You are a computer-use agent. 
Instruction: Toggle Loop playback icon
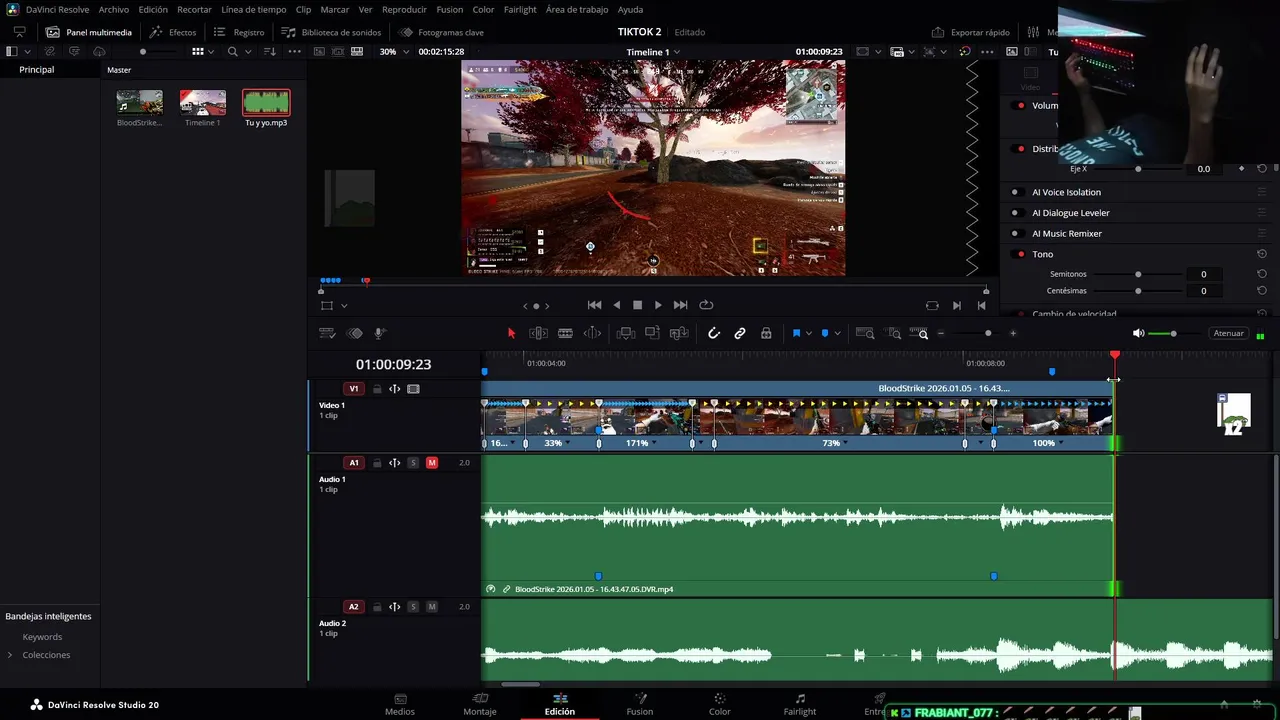tap(706, 305)
